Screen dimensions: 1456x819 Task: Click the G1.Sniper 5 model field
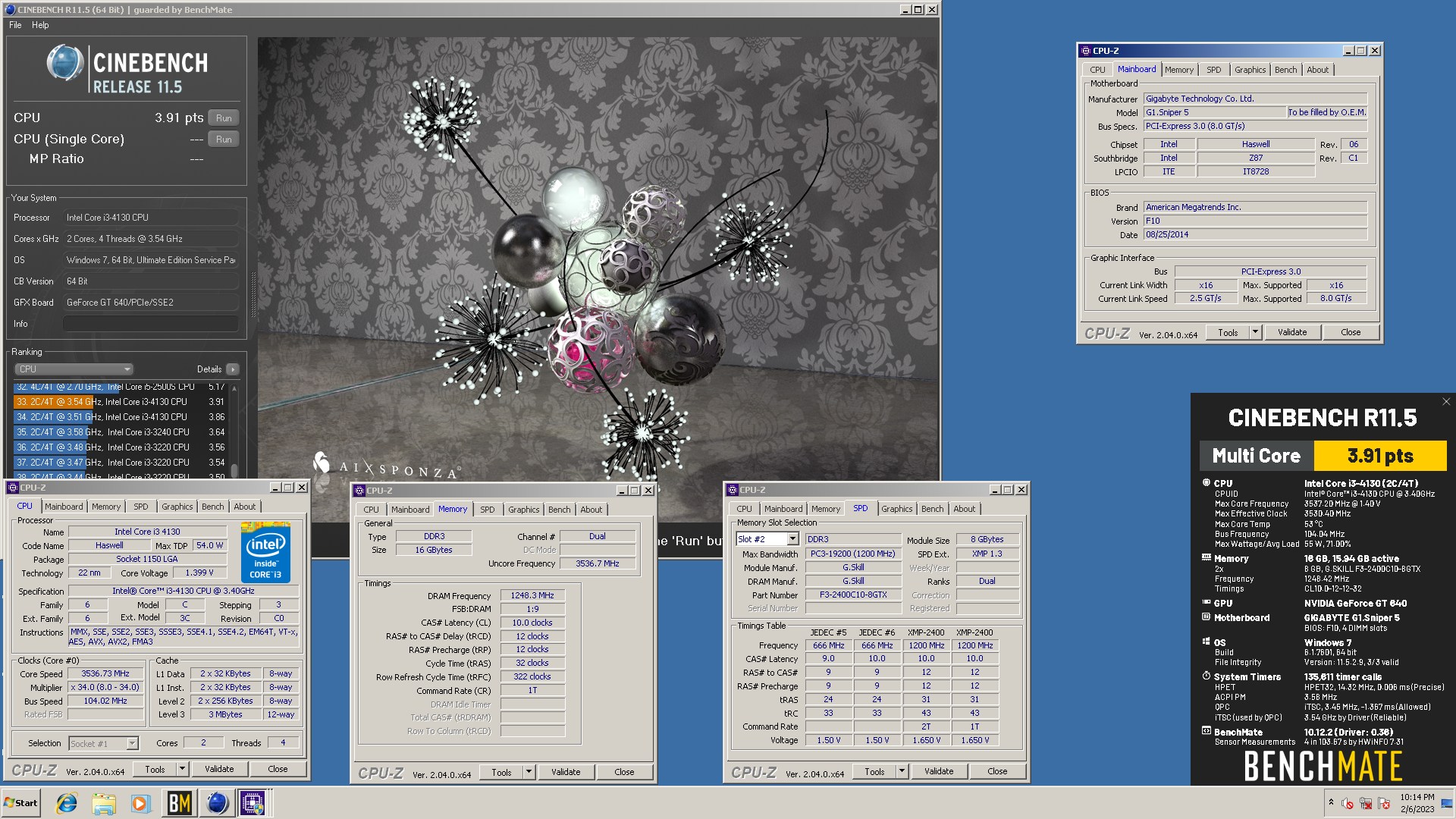click(x=1214, y=112)
